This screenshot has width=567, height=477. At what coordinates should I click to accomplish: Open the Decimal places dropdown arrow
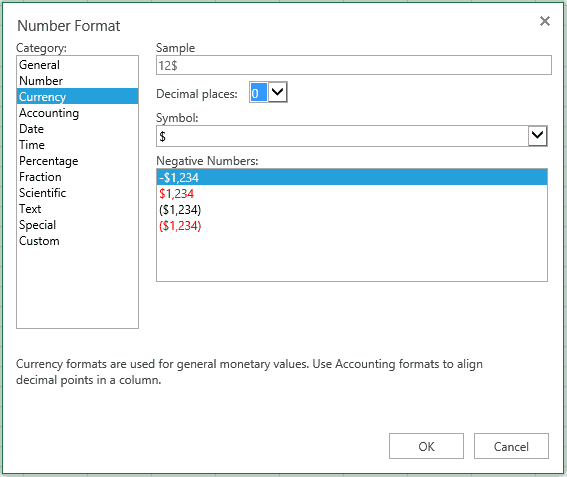(x=277, y=92)
